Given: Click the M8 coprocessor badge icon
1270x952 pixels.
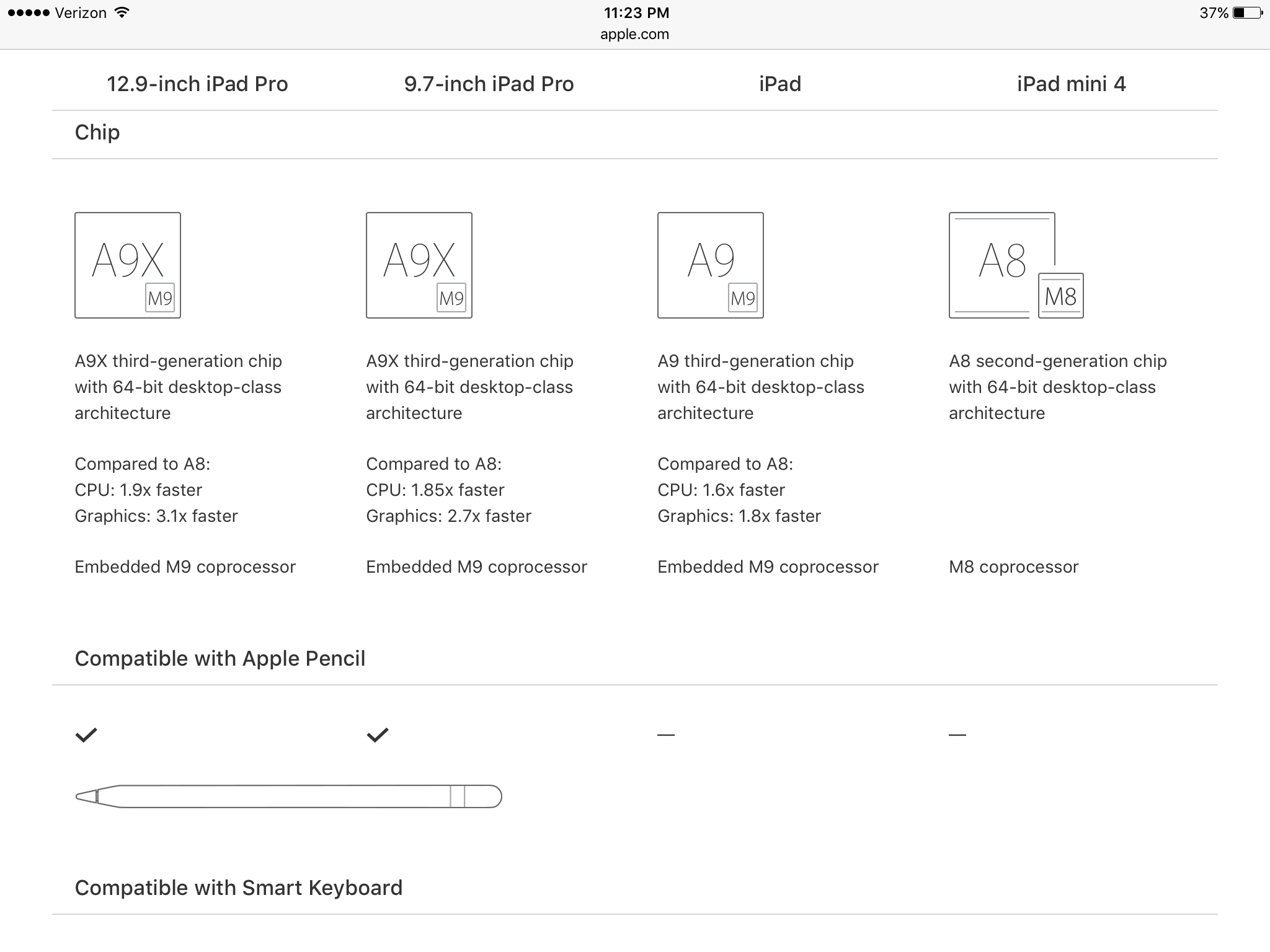Looking at the screenshot, I should [1061, 296].
